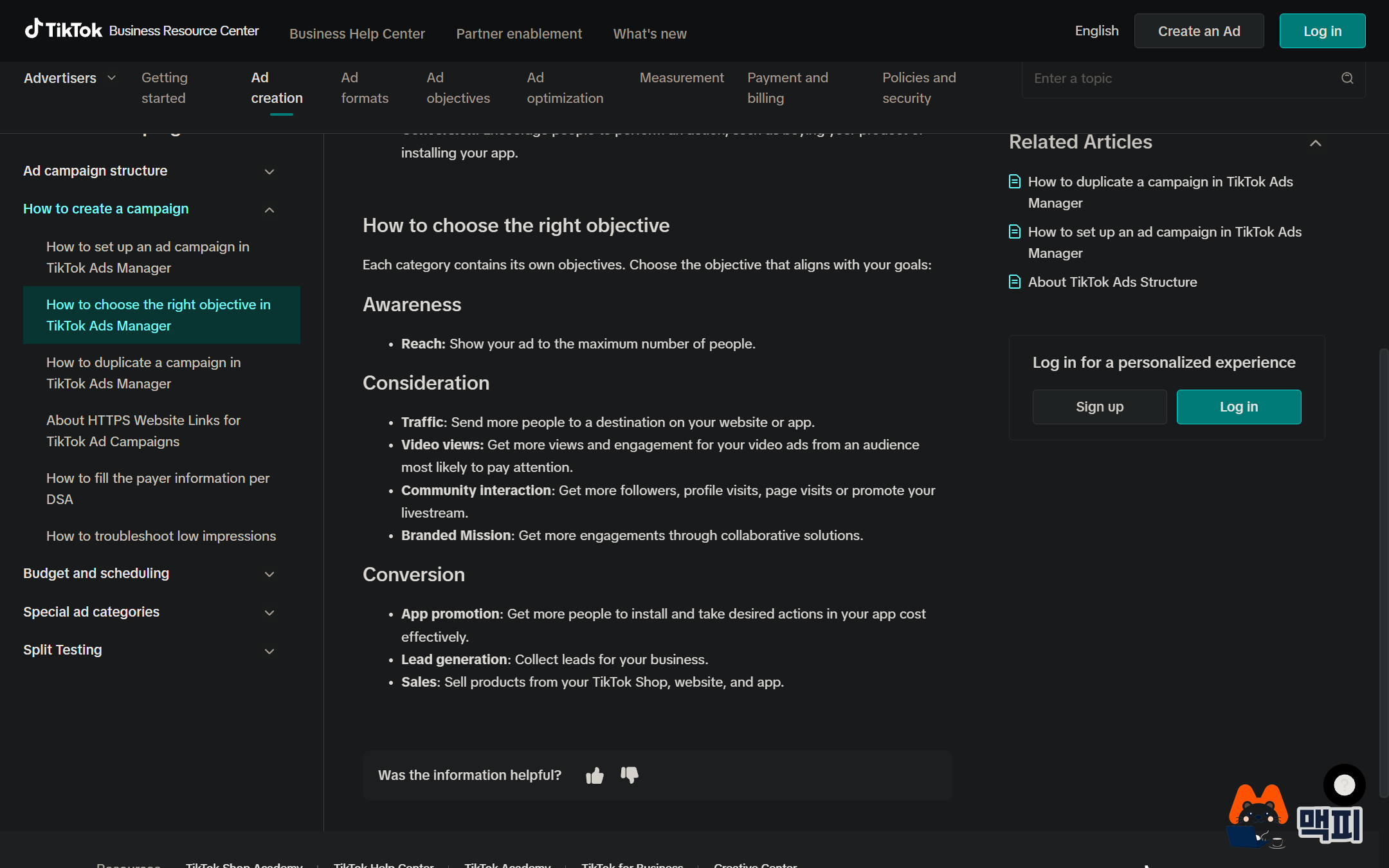Collapse the Related Articles section
This screenshot has height=868, width=1389.
pyautogui.click(x=1316, y=143)
